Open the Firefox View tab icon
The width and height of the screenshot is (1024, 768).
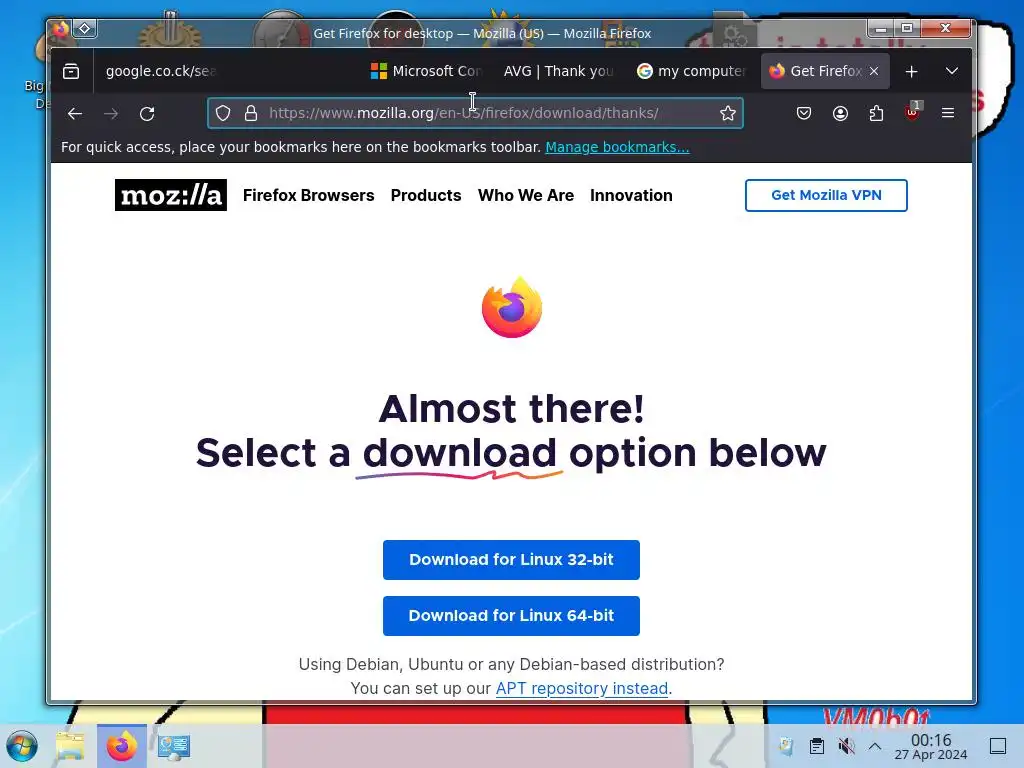71,71
